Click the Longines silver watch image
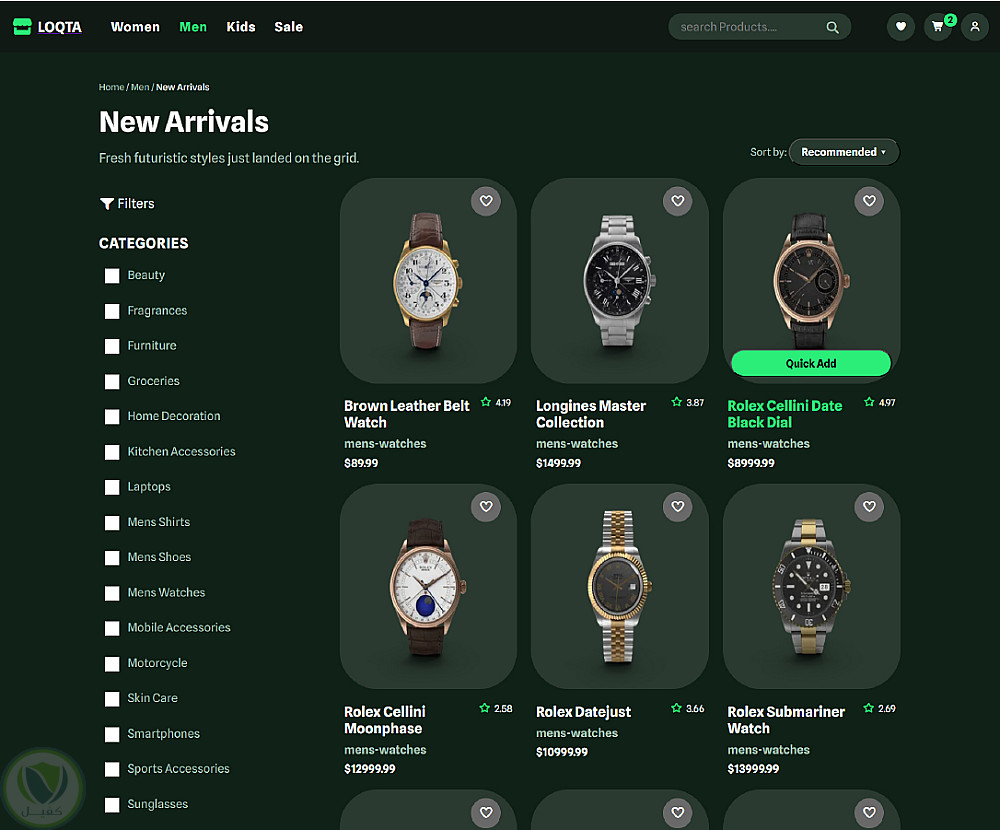Image resolution: width=1000 pixels, height=830 pixels. (x=619, y=281)
